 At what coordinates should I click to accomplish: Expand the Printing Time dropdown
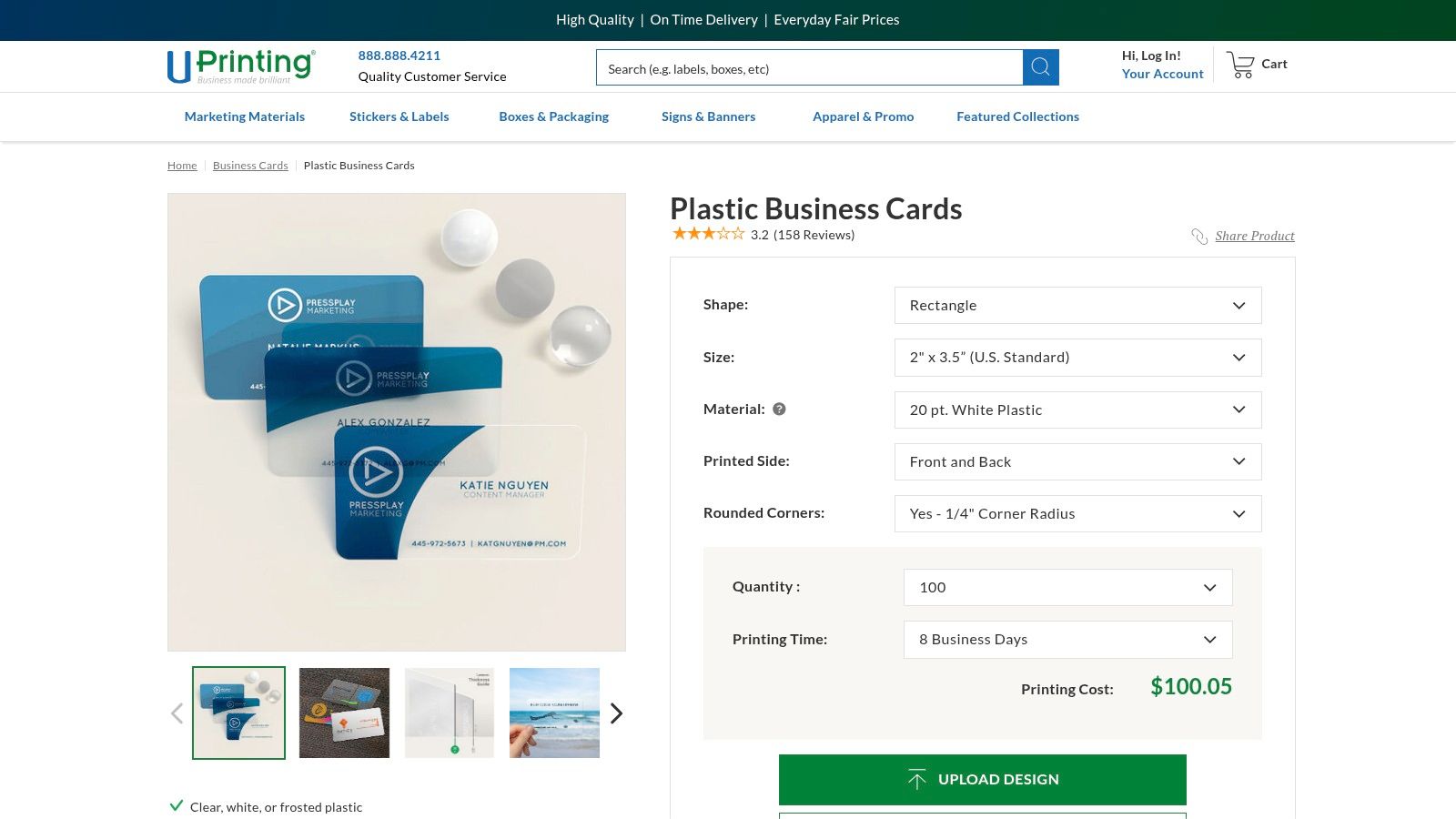click(x=1067, y=640)
